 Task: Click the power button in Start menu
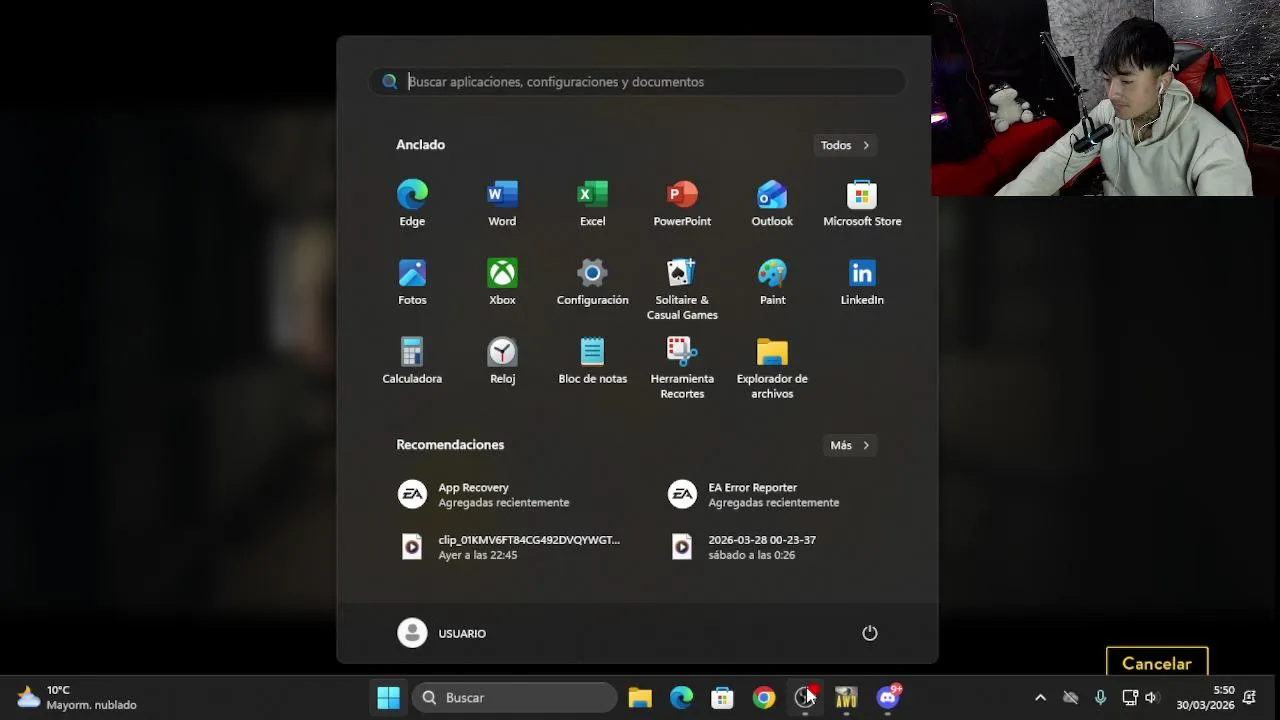870,633
